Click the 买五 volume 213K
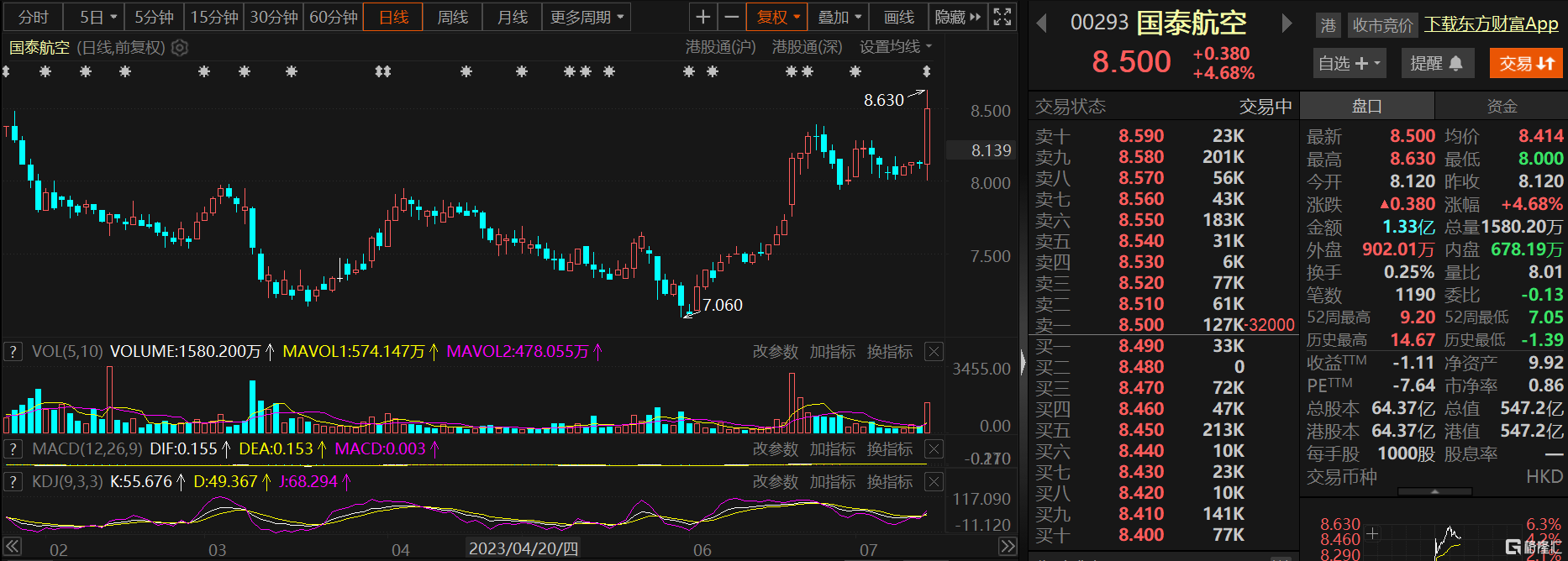The image size is (1568, 561). (1223, 430)
